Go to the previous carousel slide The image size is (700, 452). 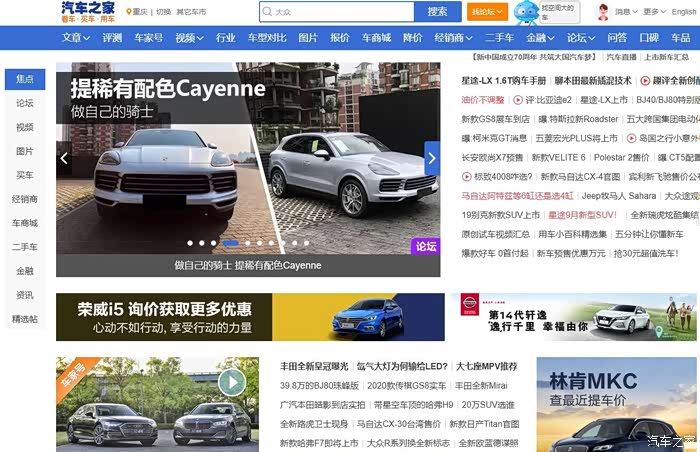tap(64, 157)
